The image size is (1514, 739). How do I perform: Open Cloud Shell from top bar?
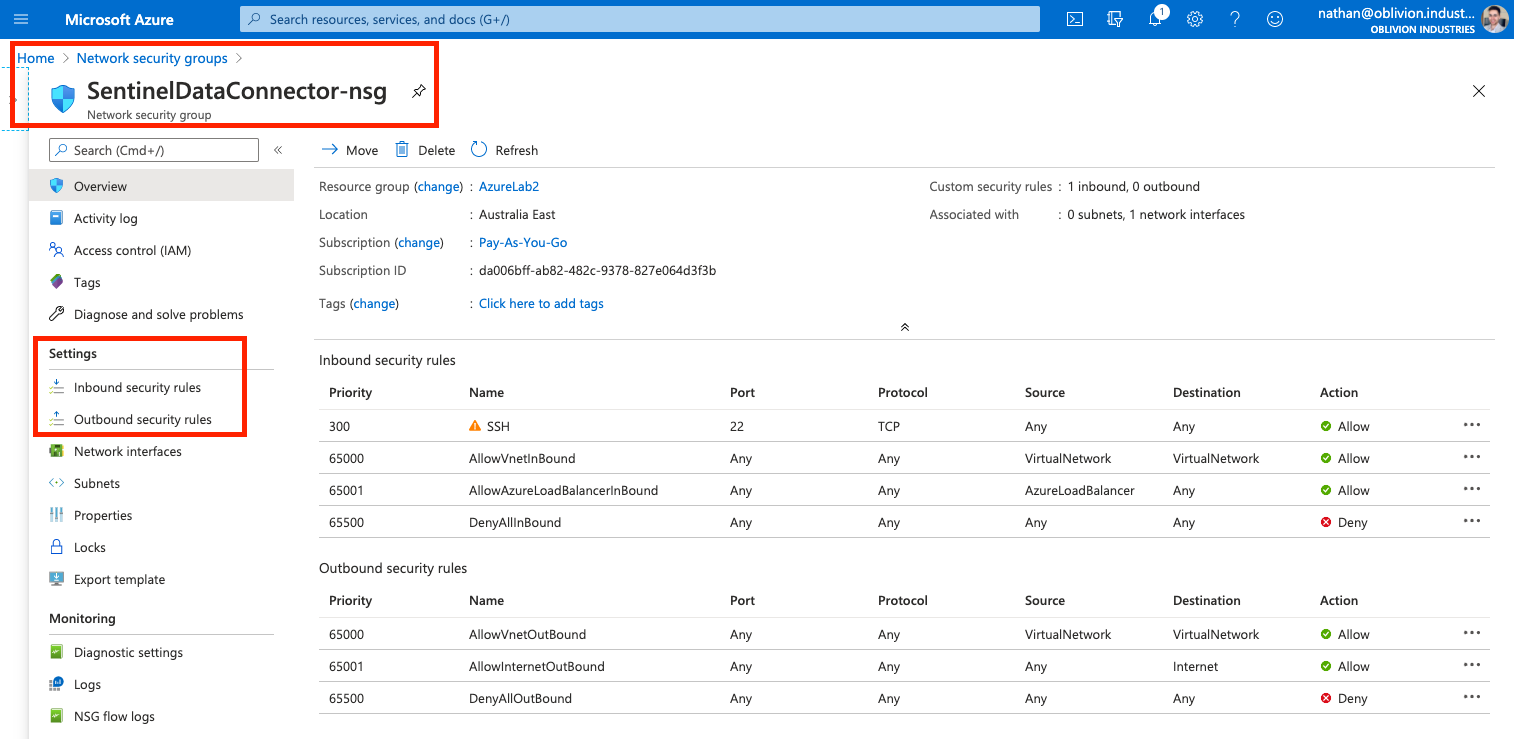(1075, 19)
